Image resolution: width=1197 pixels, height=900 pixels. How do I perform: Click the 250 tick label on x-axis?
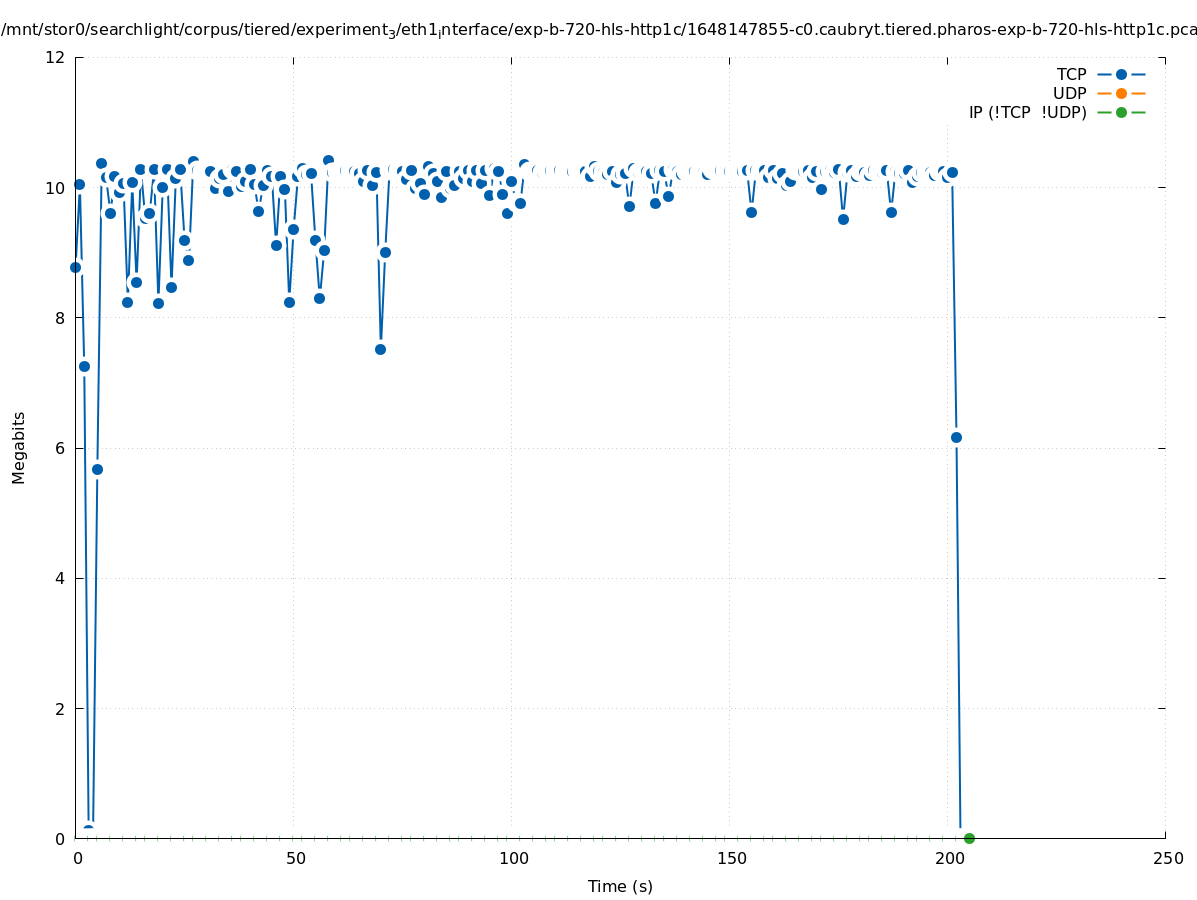pyautogui.click(x=1167, y=859)
